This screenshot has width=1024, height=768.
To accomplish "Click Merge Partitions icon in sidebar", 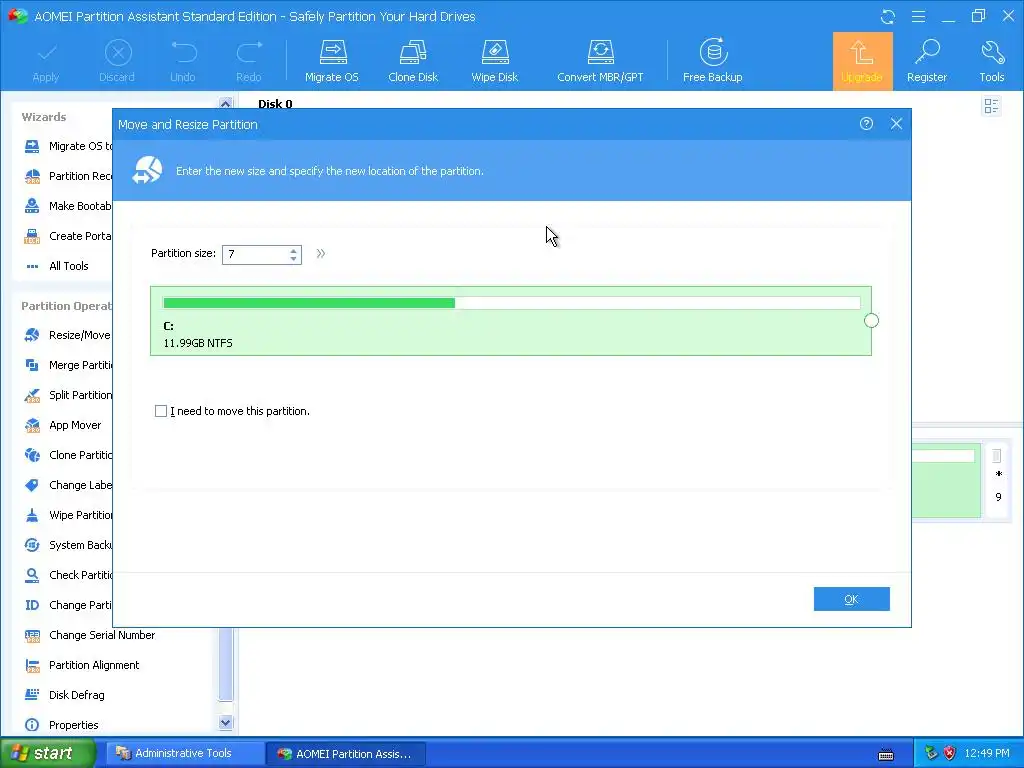I will click(x=32, y=365).
